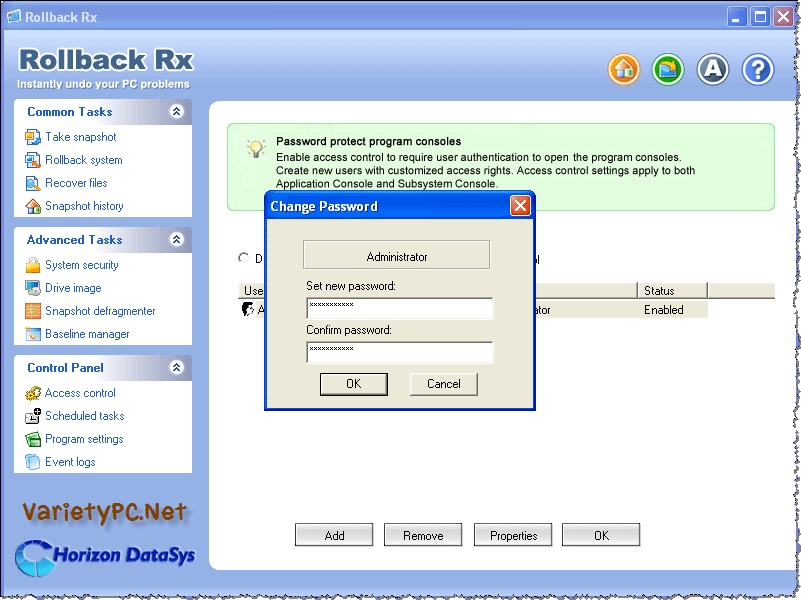Click the Confirm password field
This screenshot has height=600, width=801.
(x=399, y=352)
